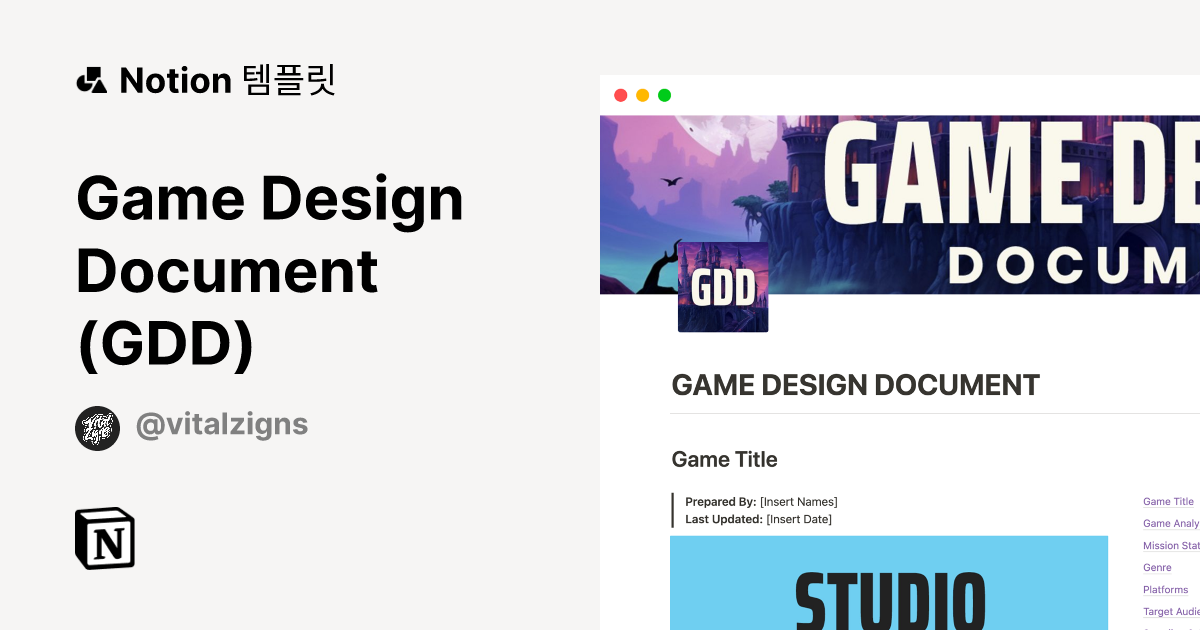Open the Platforms link
Image resolution: width=1200 pixels, height=630 pixels.
click(x=1165, y=589)
